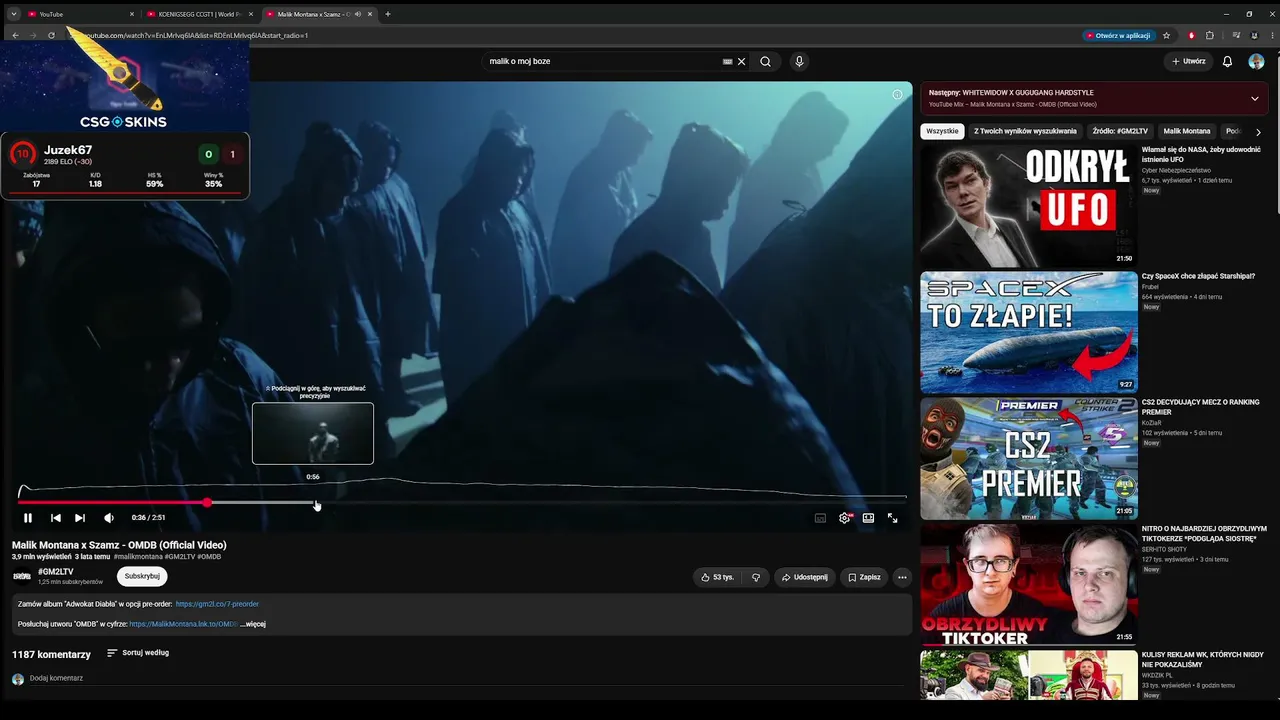The image size is (1280, 720).
Task: Bookmark this page with the star
Action: (x=1166, y=35)
